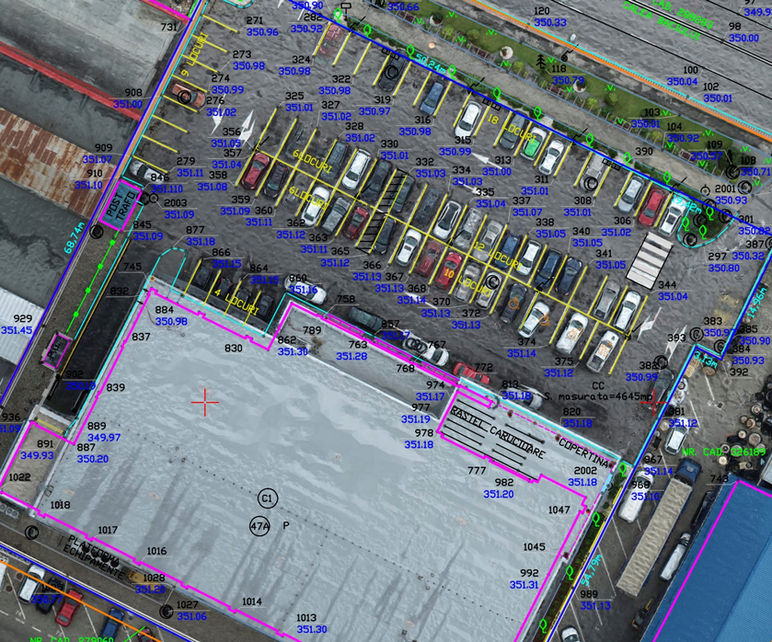This screenshot has height=642, width=772.
Task: Click survey point number 830
Action: 233,348
